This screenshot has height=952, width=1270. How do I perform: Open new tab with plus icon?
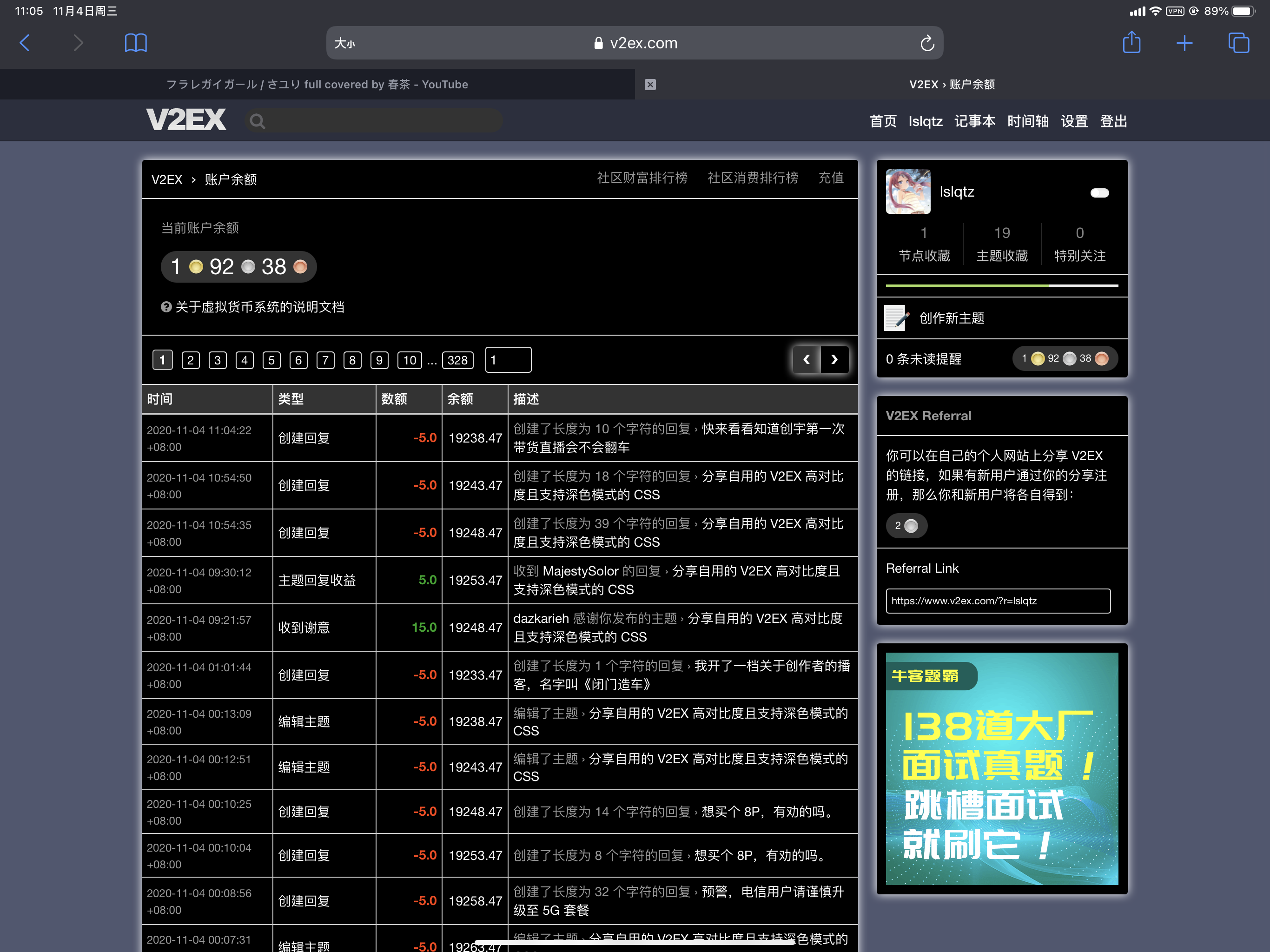pos(1184,43)
